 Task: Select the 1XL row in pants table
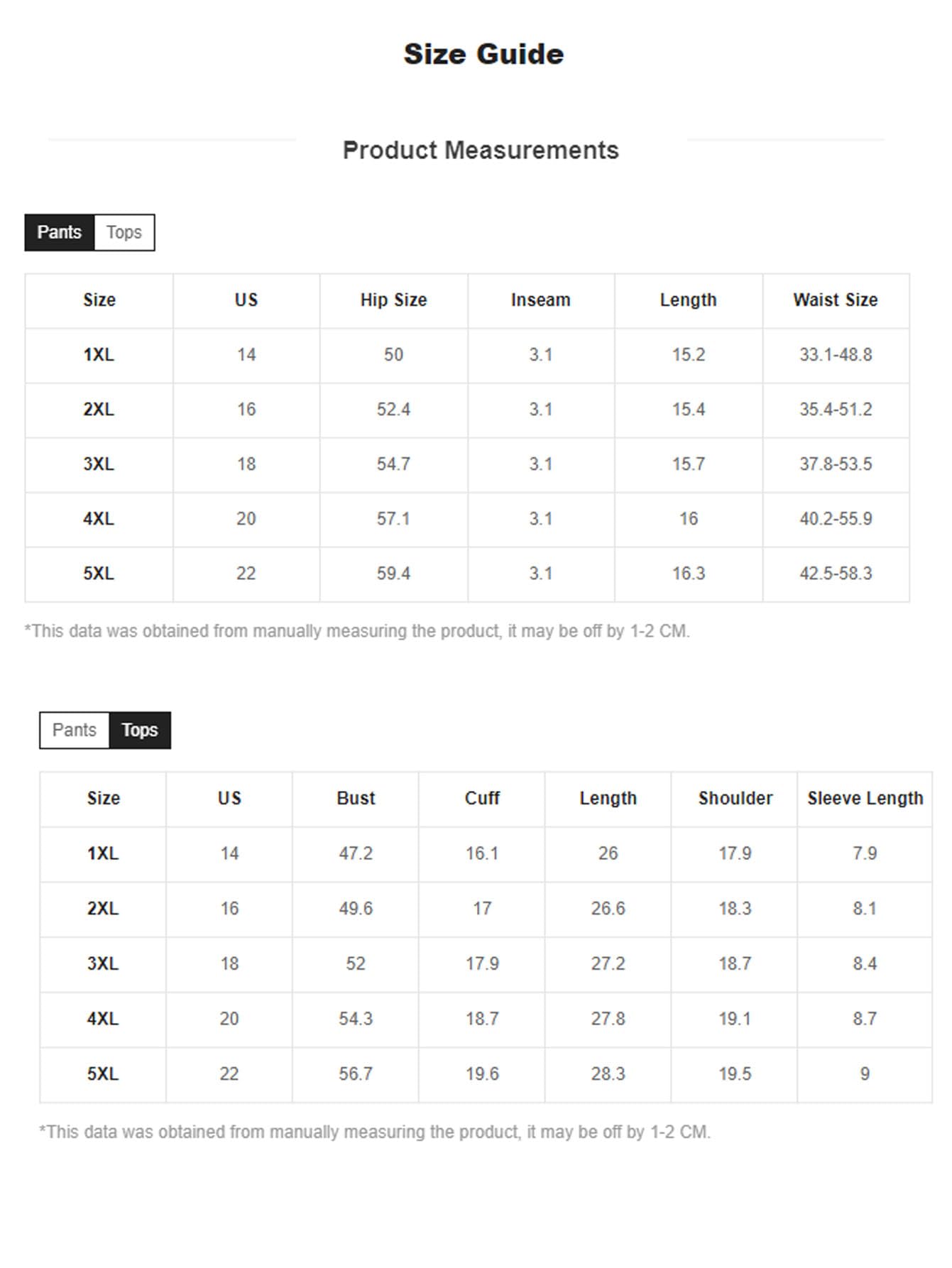coord(467,355)
